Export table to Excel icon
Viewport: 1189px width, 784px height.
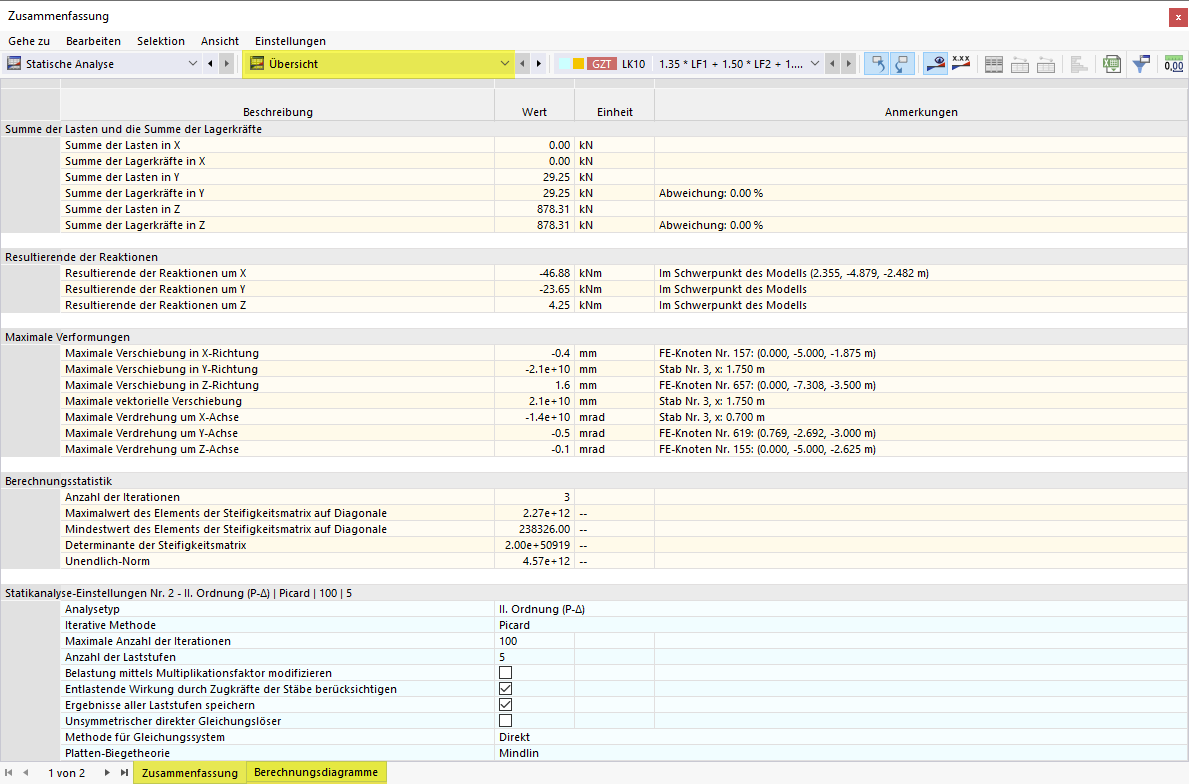click(1112, 64)
